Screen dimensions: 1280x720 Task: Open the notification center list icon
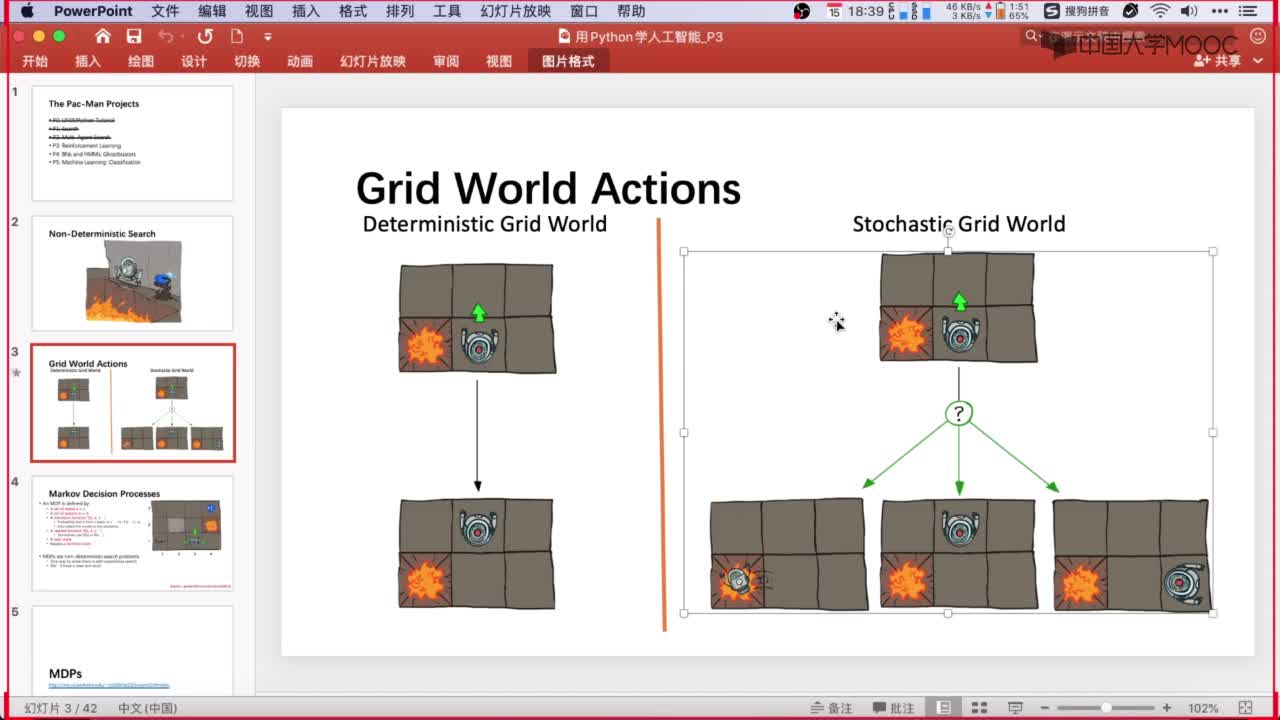(1250, 11)
